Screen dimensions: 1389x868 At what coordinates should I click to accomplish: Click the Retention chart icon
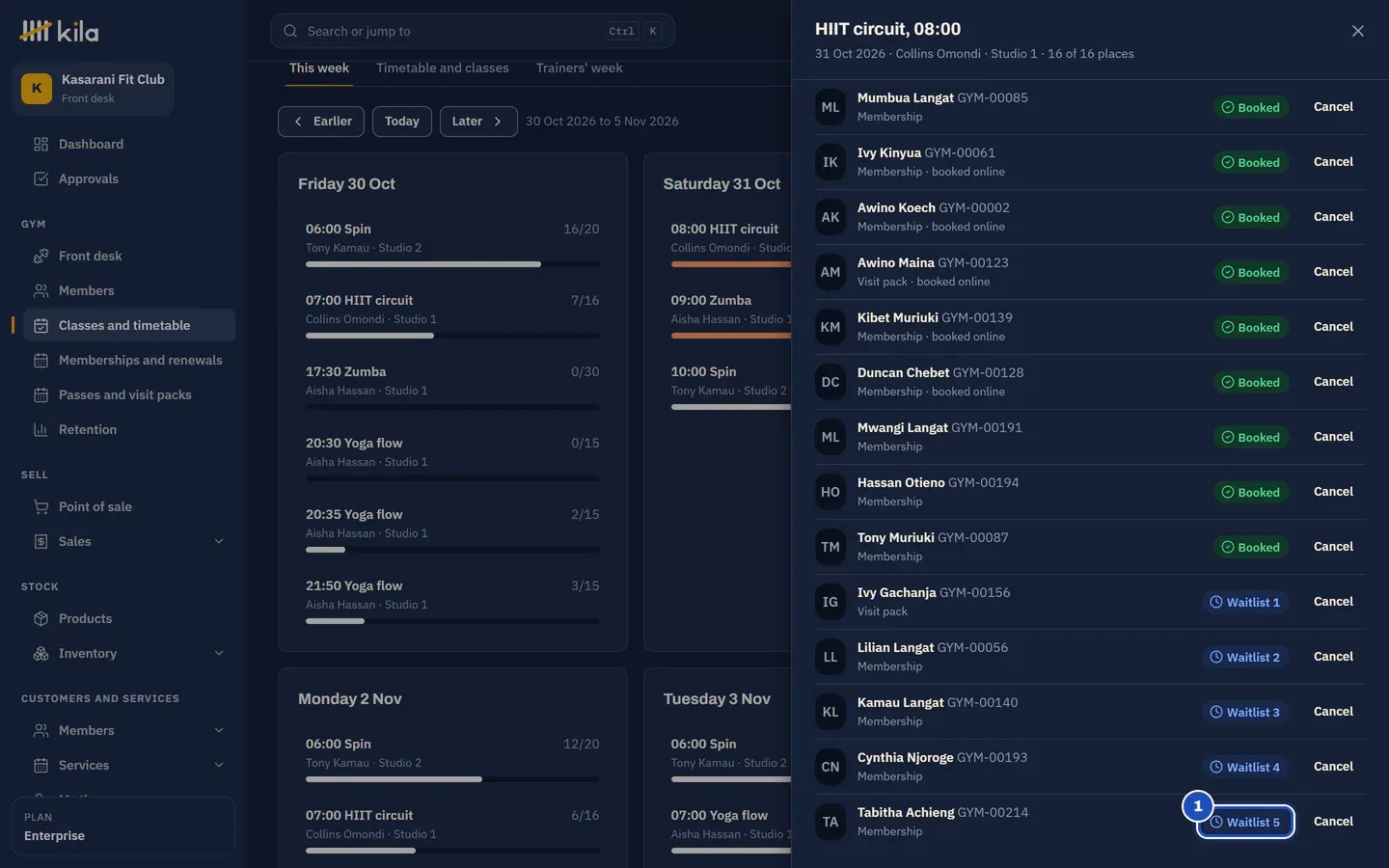[x=41, y=430]
